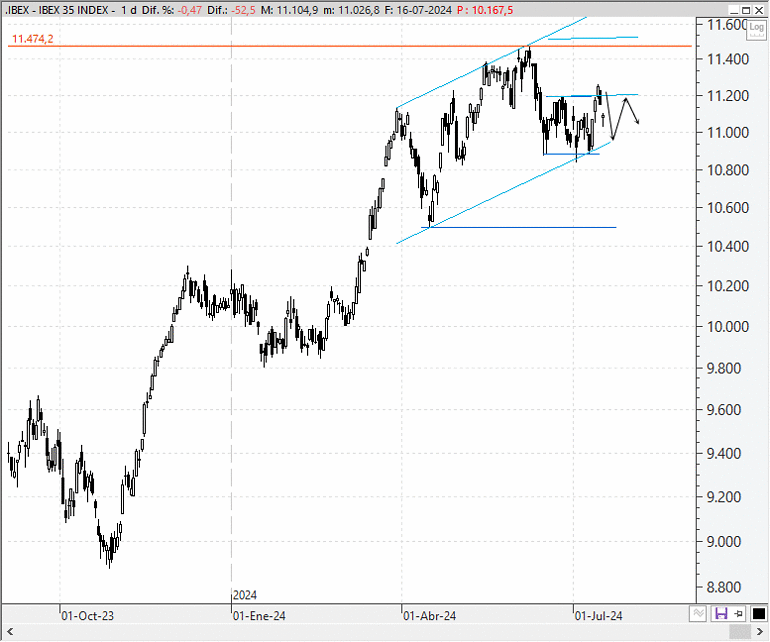Screen dimensions: 770x642
Task: Click the P: 10.167,5 value
Action: pos(485,10)
